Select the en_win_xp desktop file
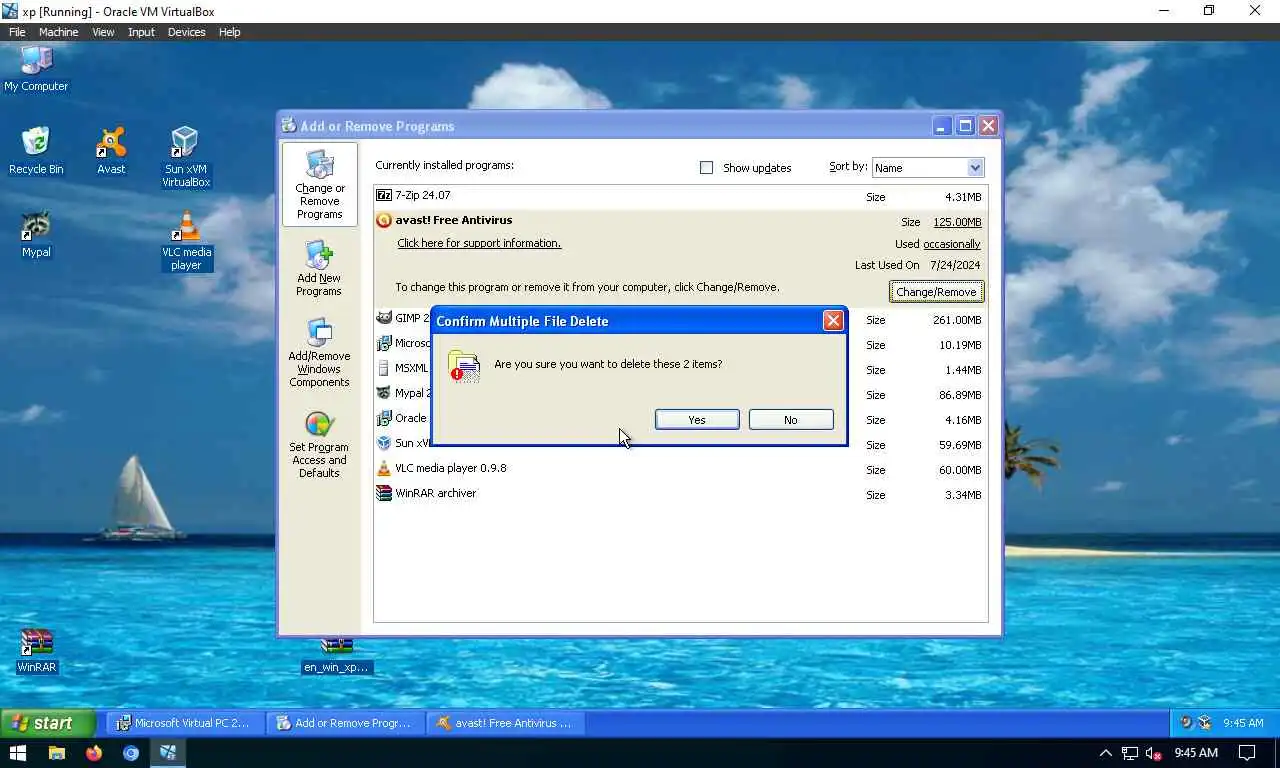 point(337,656)
